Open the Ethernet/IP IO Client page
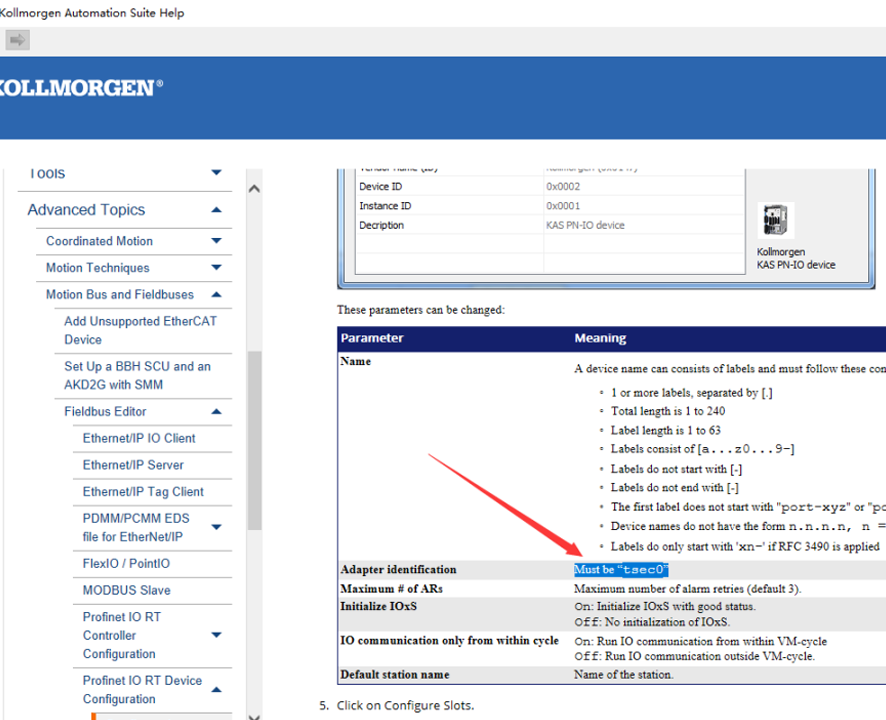This screenshot has width=886, height=720. [139, 438]
